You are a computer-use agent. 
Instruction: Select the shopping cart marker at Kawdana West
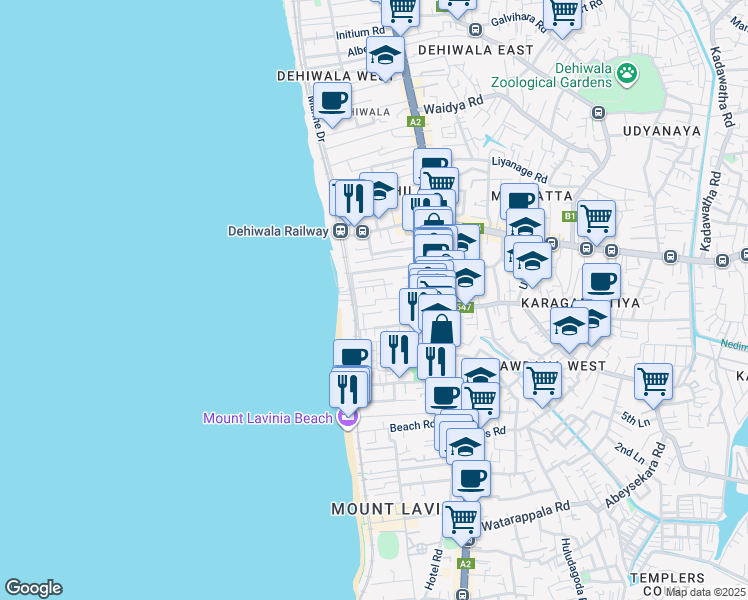click(542, 381)
